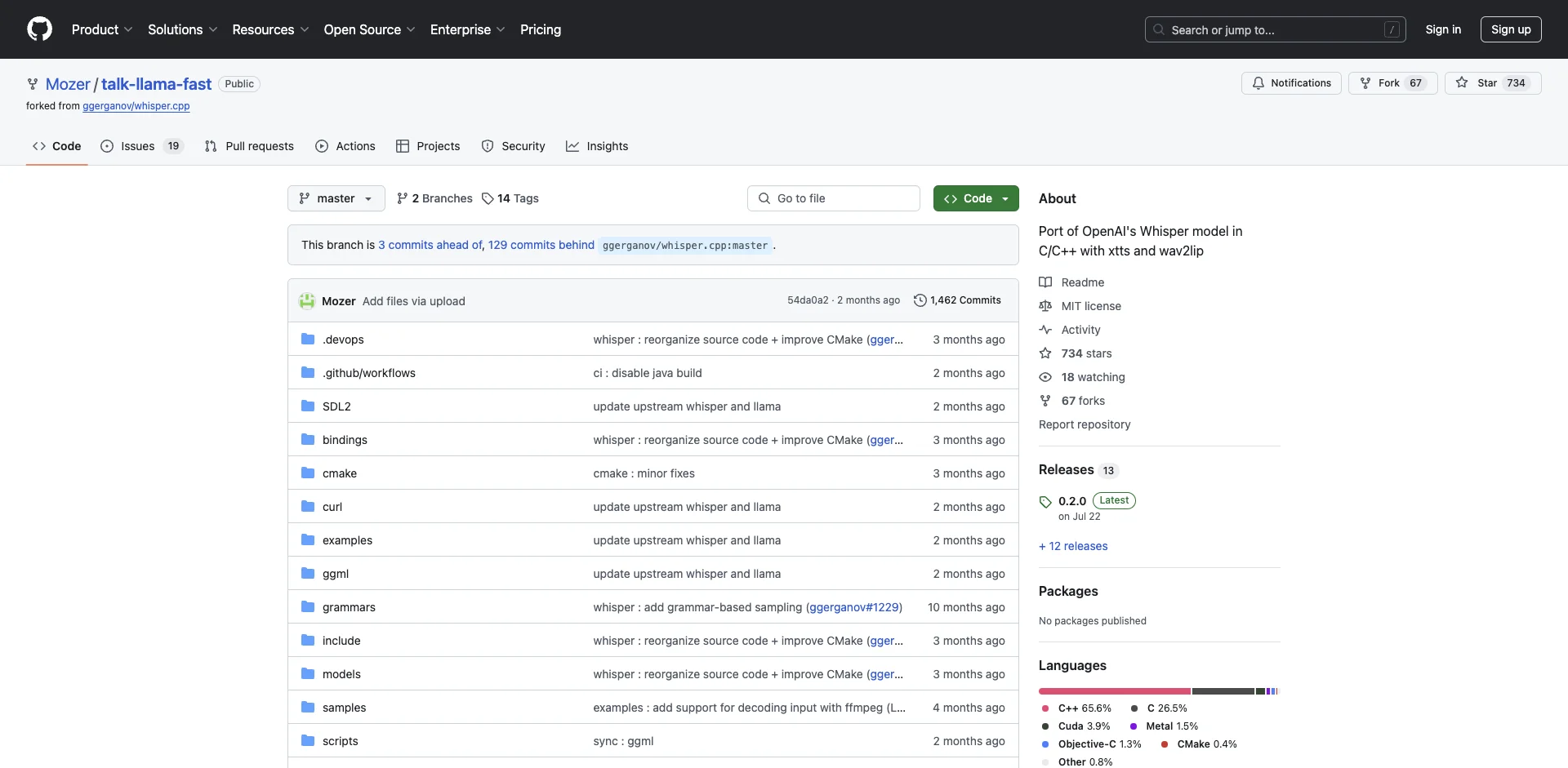Click the talk-llama-fast repository name

[157, 84]
